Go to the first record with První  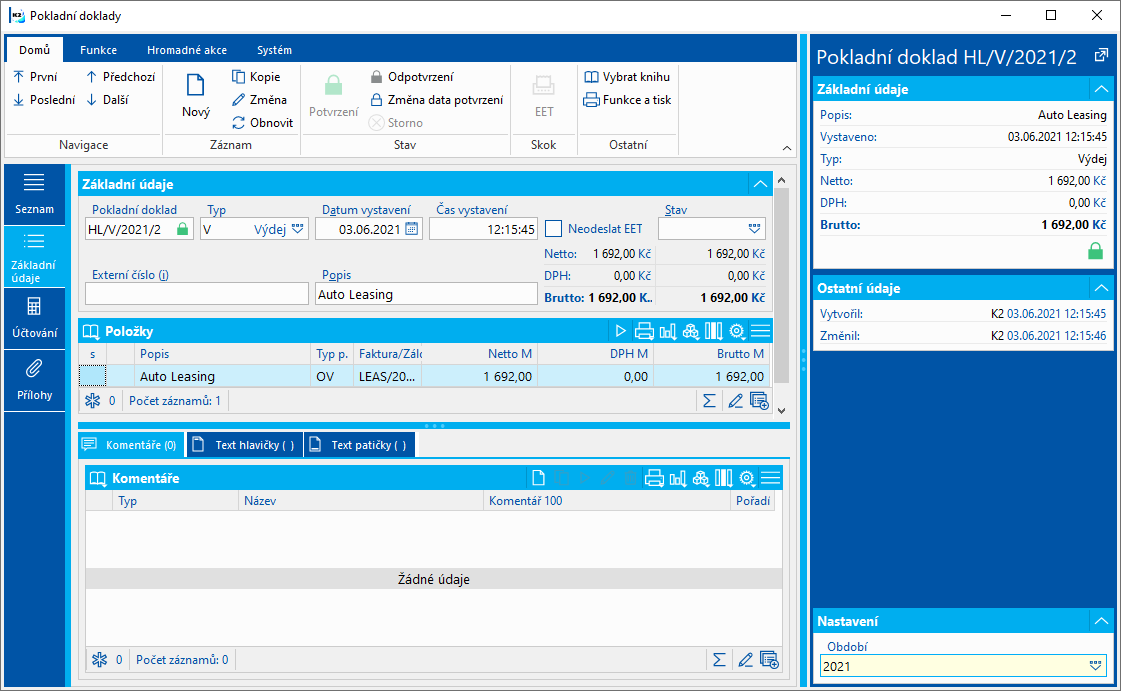coord(35,76)
